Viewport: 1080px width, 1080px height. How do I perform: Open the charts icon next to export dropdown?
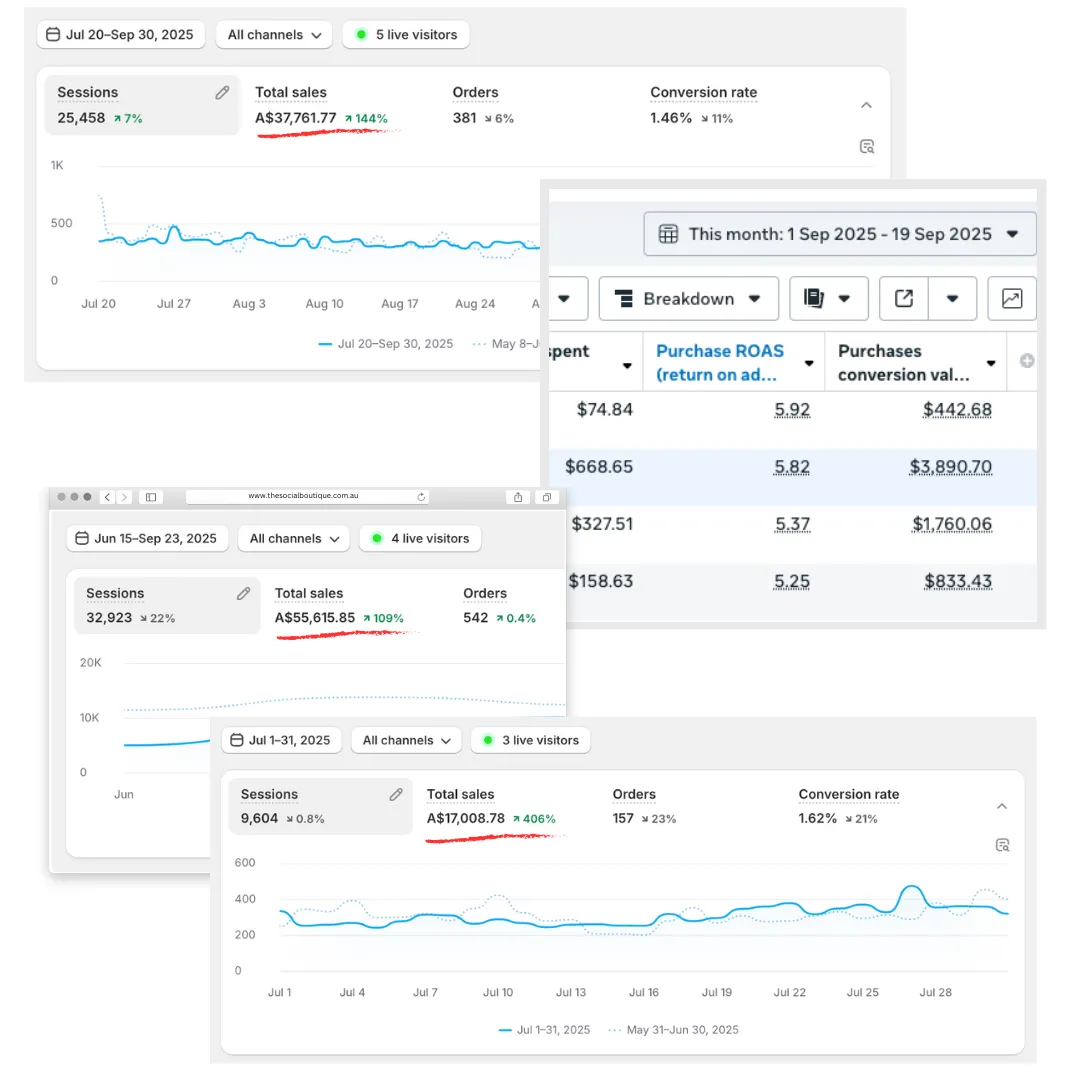point(1012,298)
